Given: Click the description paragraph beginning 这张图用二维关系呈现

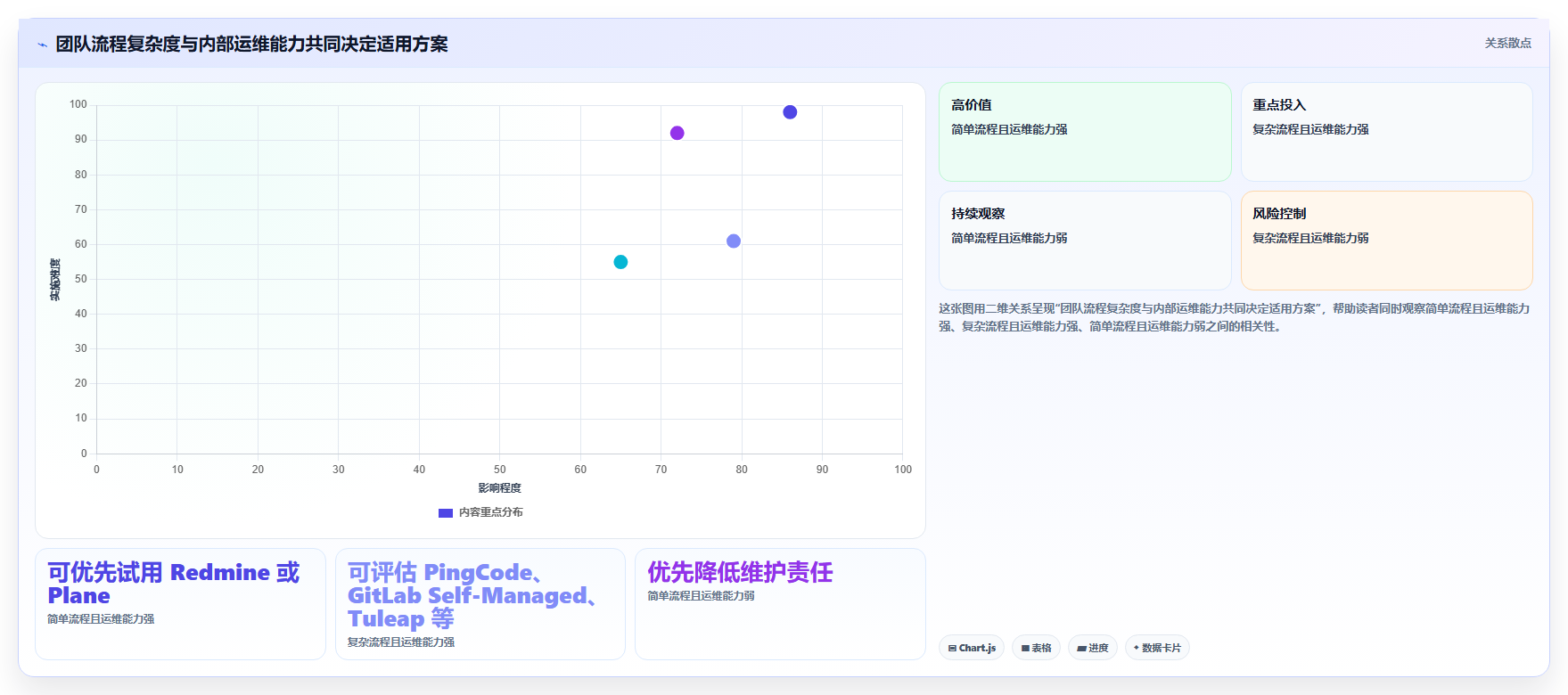Looking at the screenshot, I should coord(1235,317).
